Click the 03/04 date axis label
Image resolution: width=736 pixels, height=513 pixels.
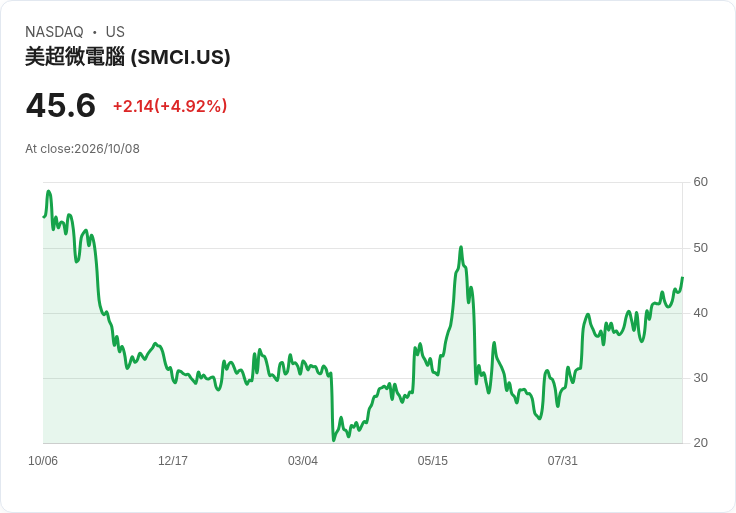303,461
